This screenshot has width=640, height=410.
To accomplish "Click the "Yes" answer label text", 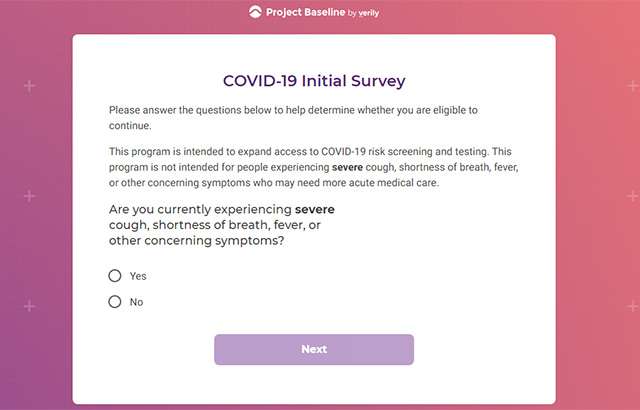I will [x=138, y=276].
